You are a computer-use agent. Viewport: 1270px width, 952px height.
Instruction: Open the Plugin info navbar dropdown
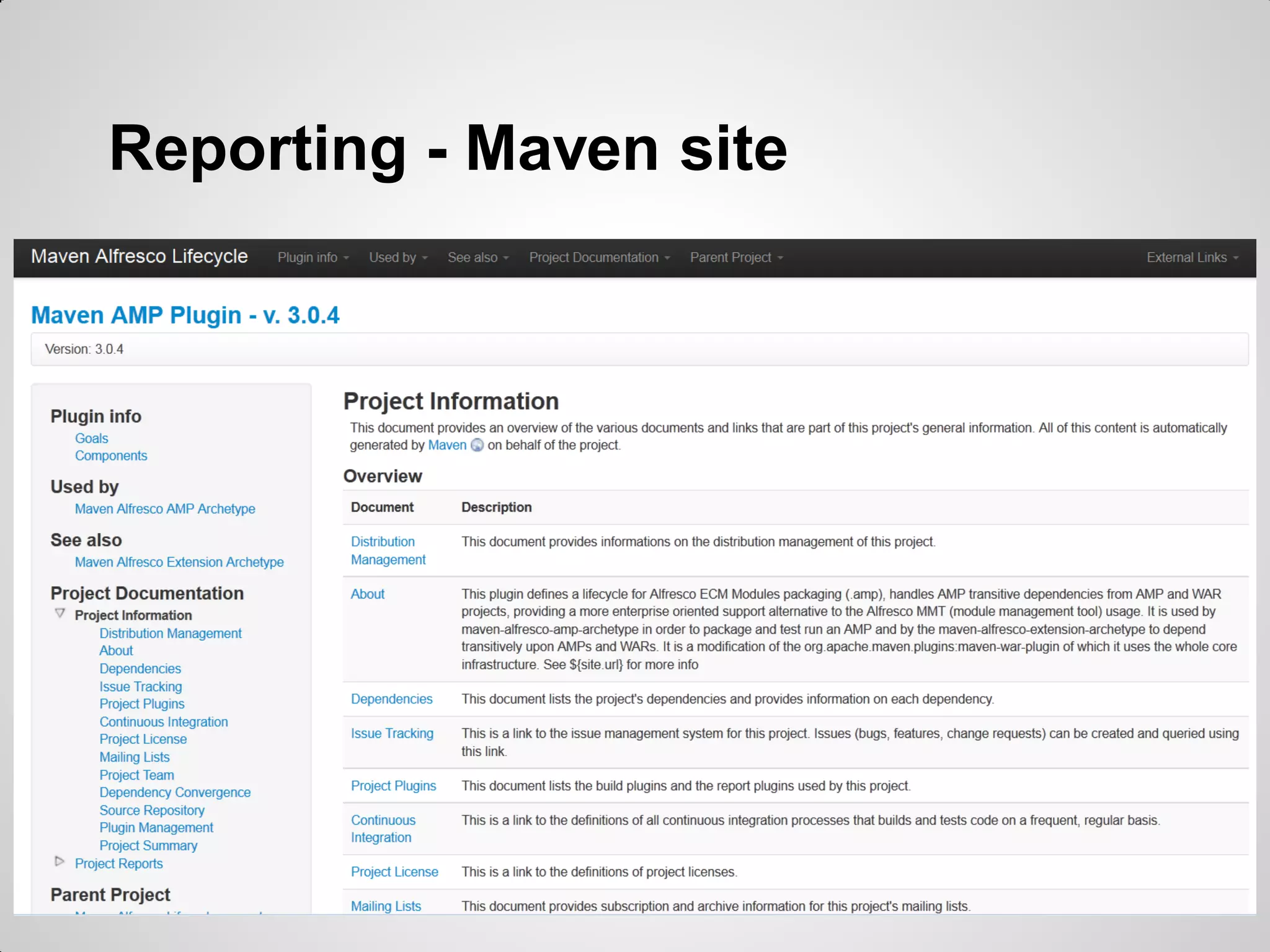pos(313,257)
